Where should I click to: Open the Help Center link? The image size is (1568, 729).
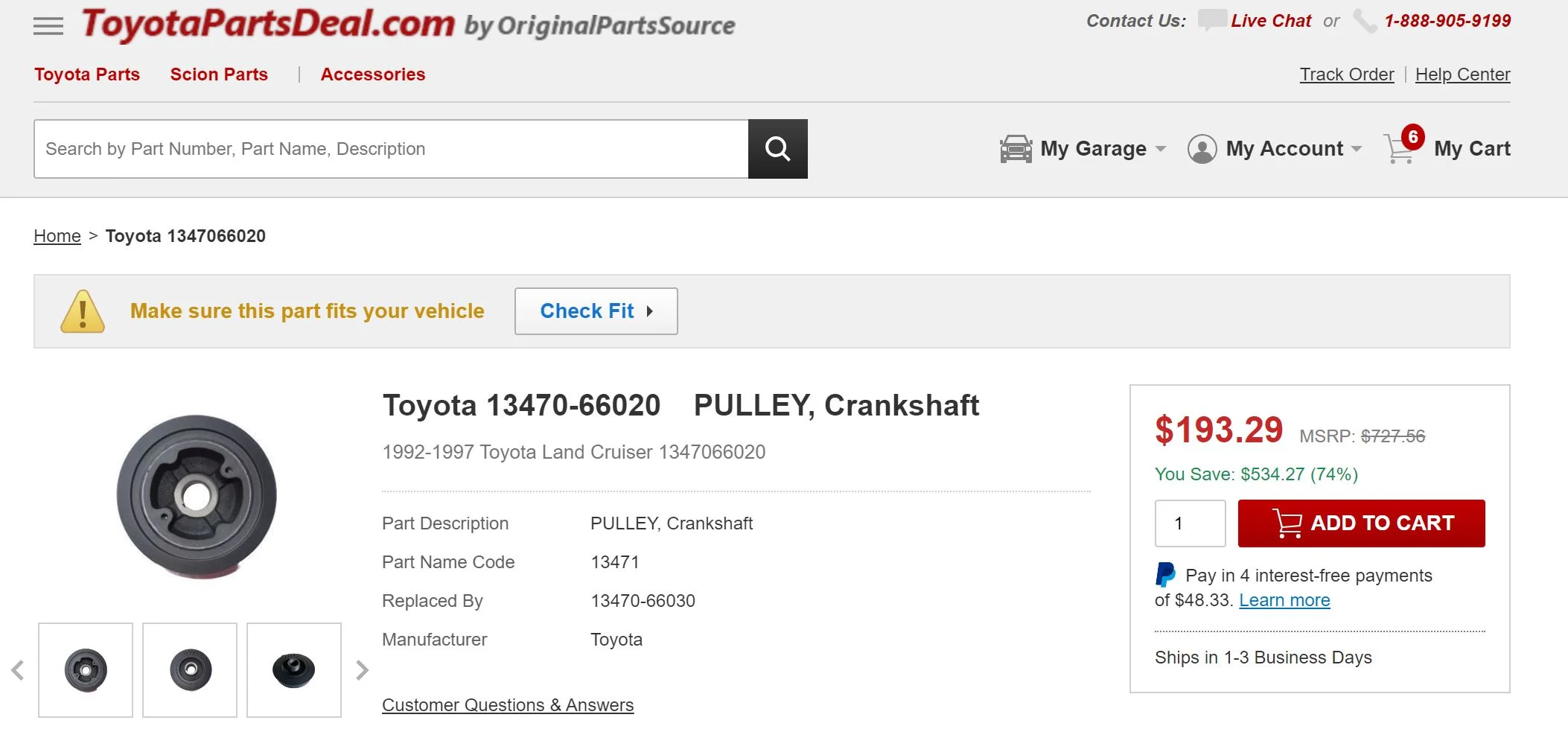(1462, 74)
